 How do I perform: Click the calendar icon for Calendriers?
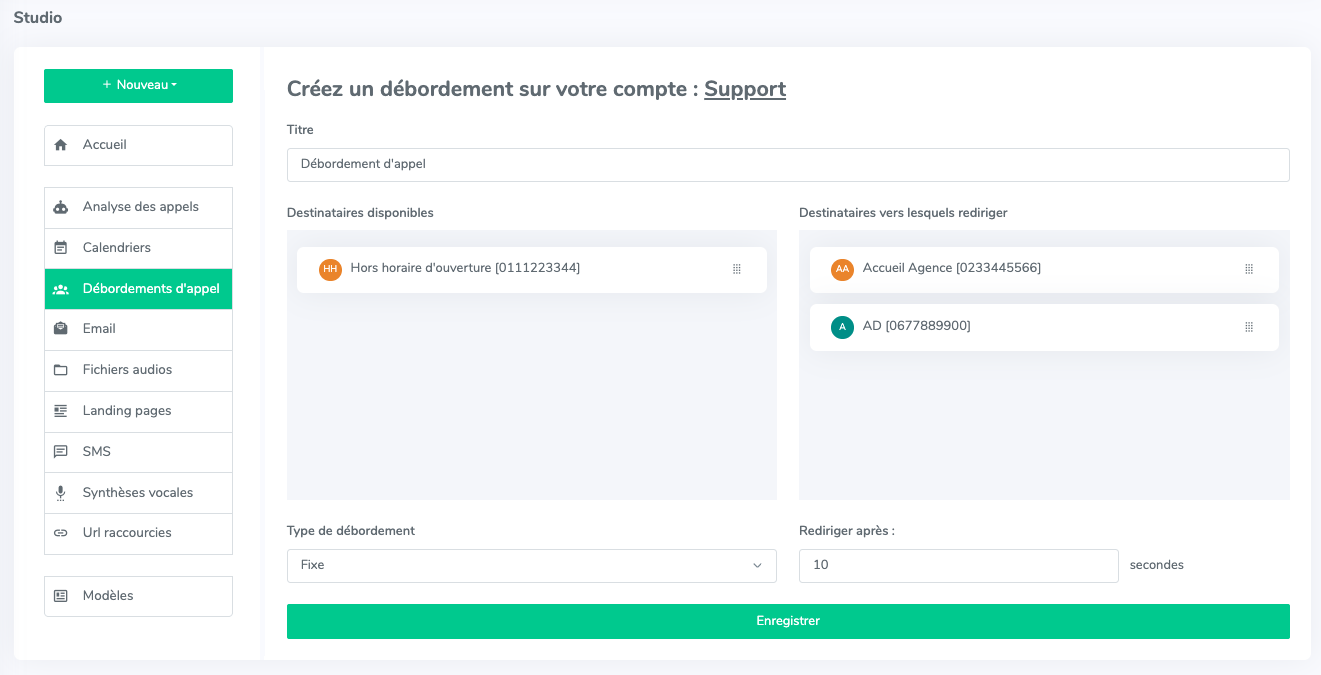tap(61, 248)
